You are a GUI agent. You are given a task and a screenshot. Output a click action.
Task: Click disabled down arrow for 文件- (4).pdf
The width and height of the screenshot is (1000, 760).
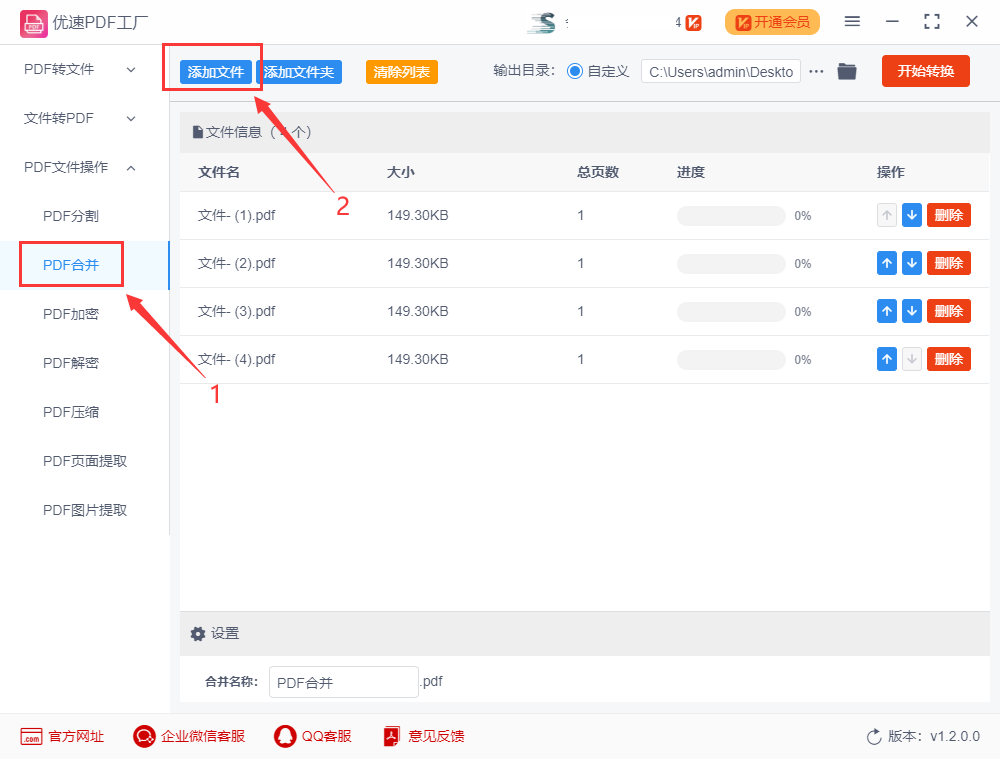tap(912, 359)
